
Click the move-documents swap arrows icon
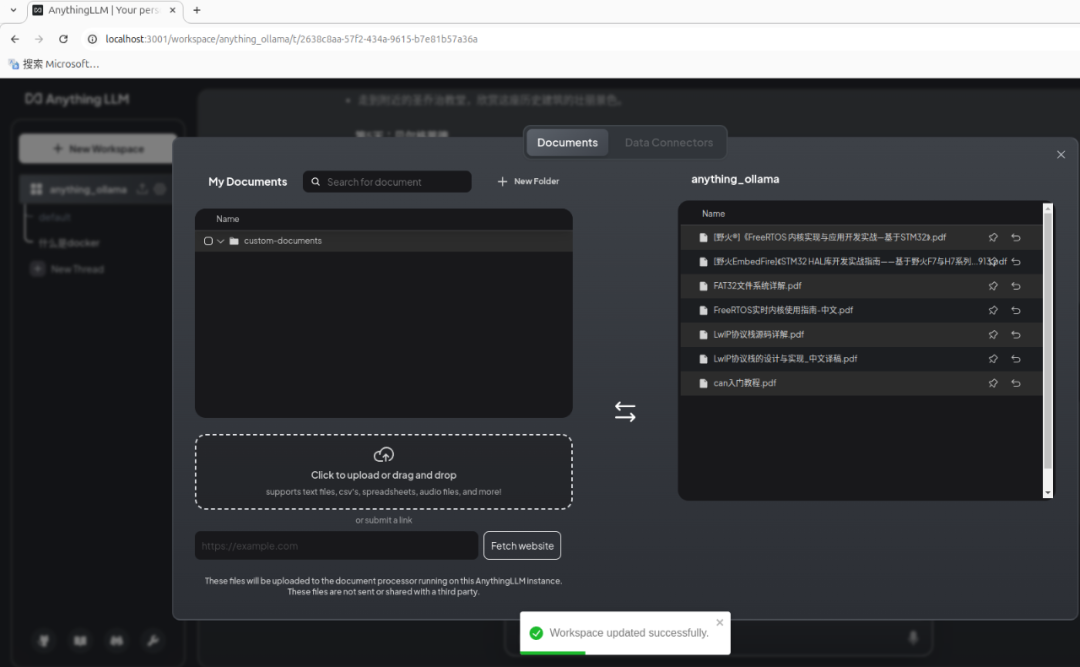pos(625,412)
